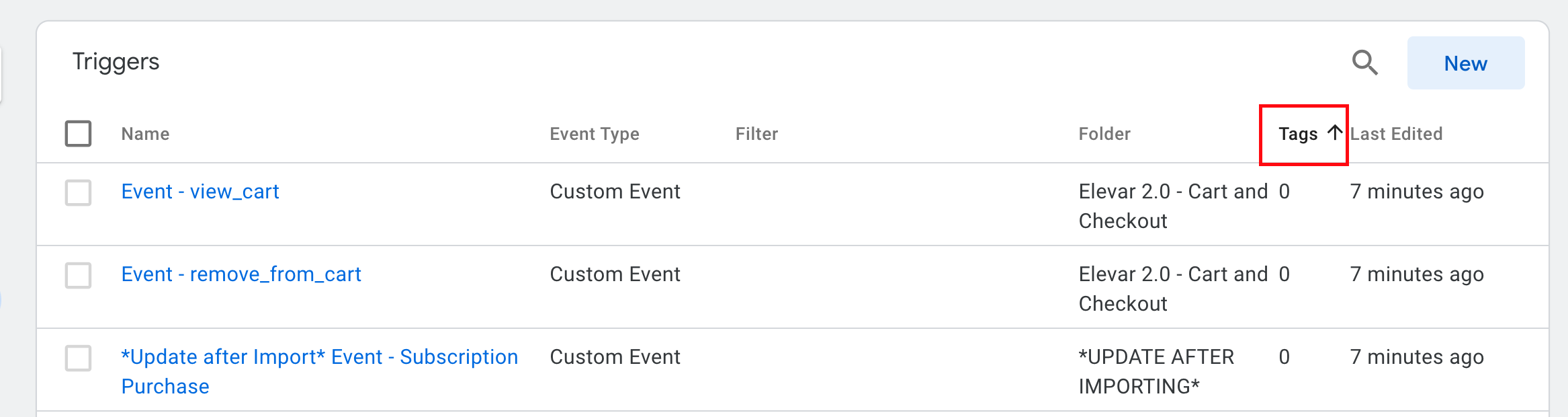Click the Filter column header
1568x417 pixels.
756,134
